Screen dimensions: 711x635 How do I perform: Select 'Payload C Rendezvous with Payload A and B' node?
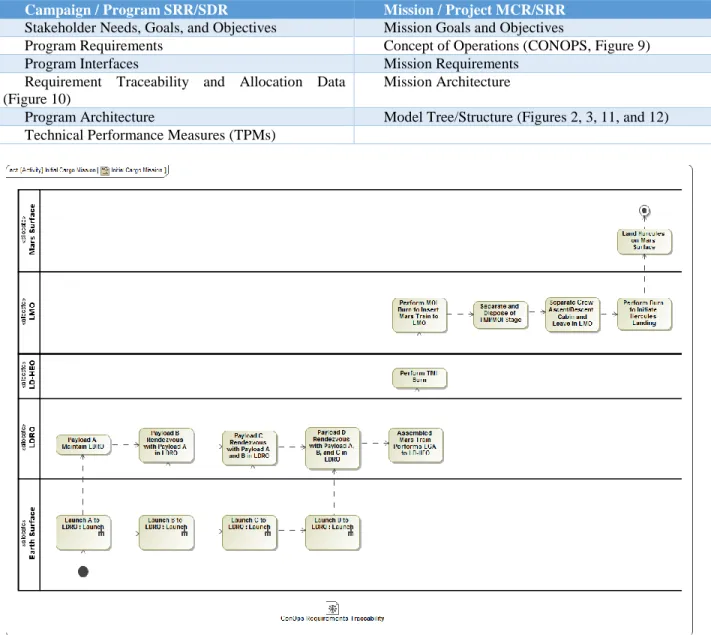click(249, 447)
